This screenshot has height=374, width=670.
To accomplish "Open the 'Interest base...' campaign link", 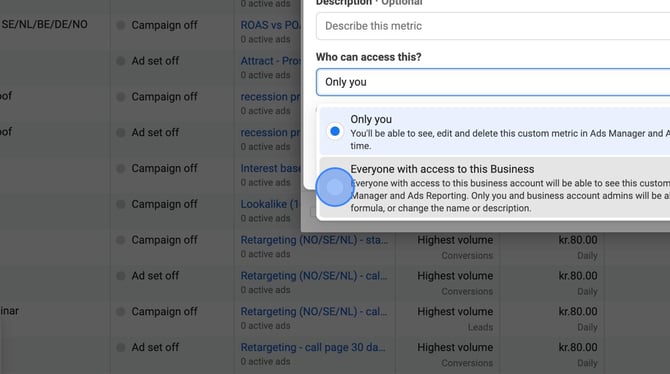I will pos(270,168).
